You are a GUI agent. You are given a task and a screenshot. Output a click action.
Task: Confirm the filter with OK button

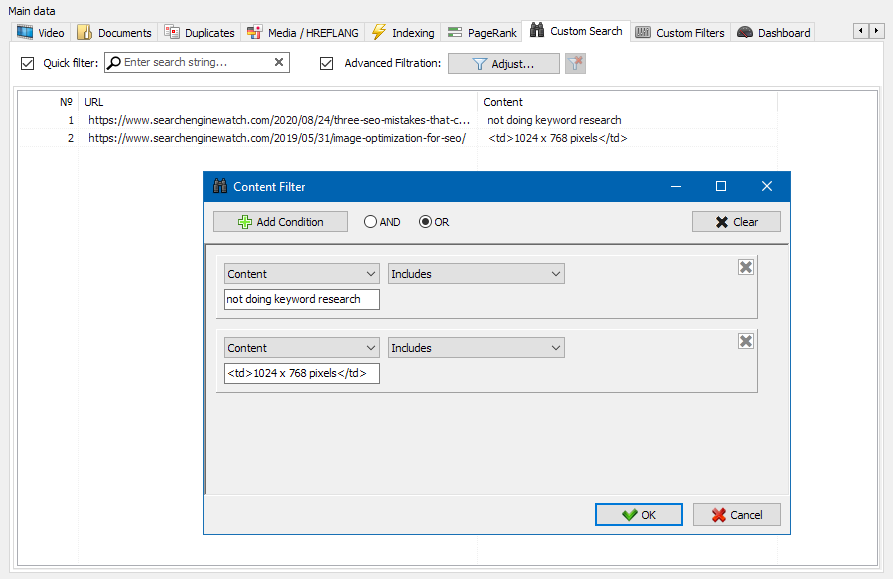pos(638,515)
